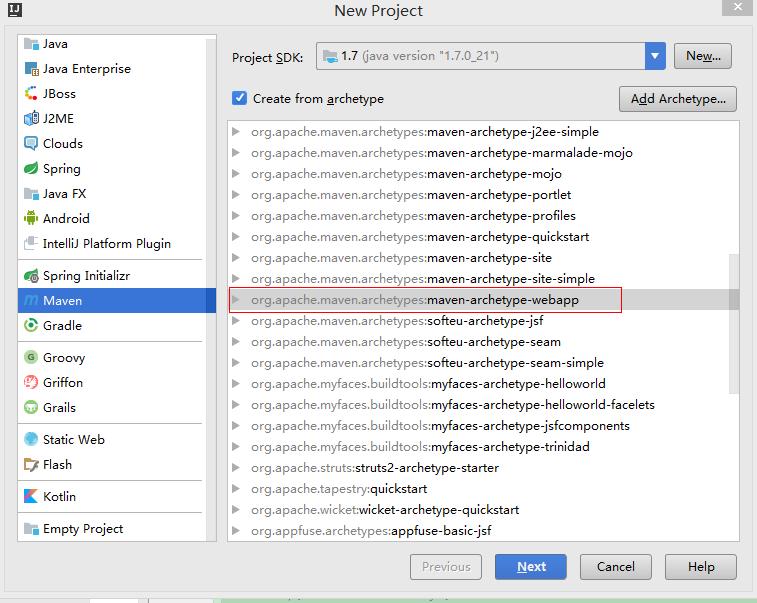This screenshot has height=603, width=757.
Task: Select myfaces-archetype-jsfcomponents text row
Action: pos(440,426)
